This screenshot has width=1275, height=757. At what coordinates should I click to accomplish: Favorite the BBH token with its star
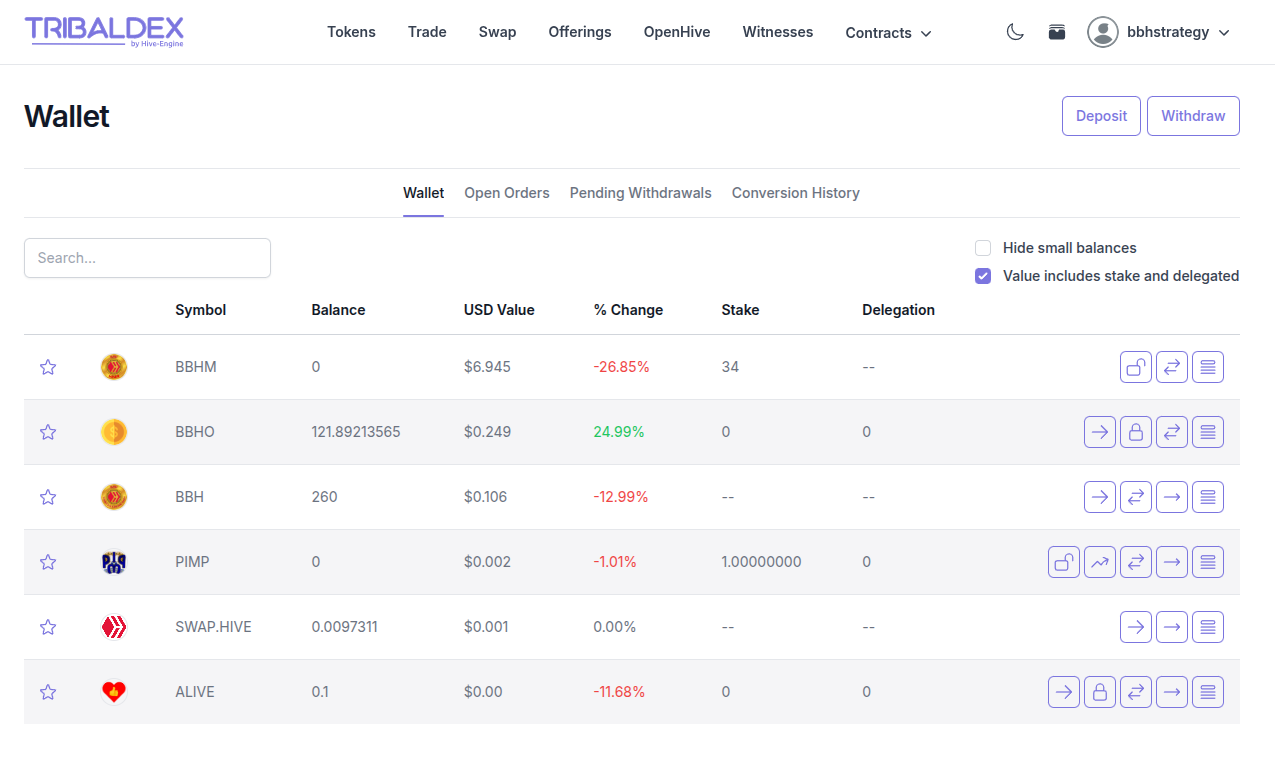(x=48, y=497)
